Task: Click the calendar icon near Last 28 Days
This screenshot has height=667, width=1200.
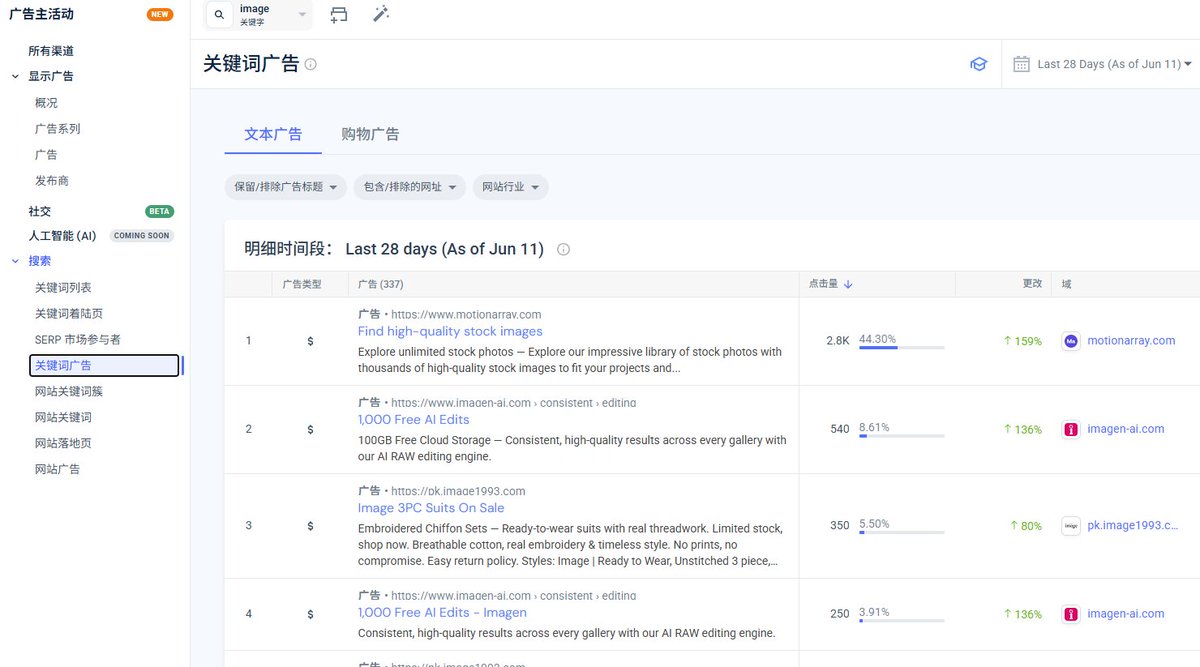Action: [x=1021, y=64]
